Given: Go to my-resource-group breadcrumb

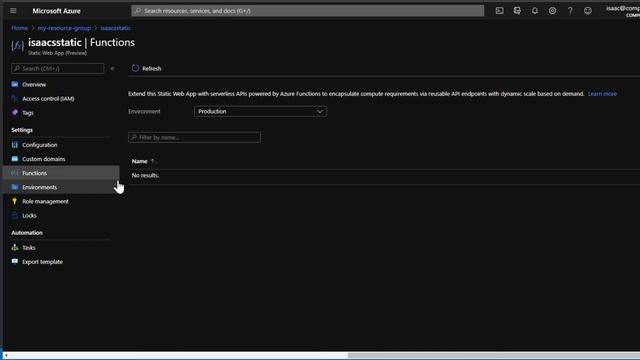Looking at the screenshot, I should (x=64, y=28).
